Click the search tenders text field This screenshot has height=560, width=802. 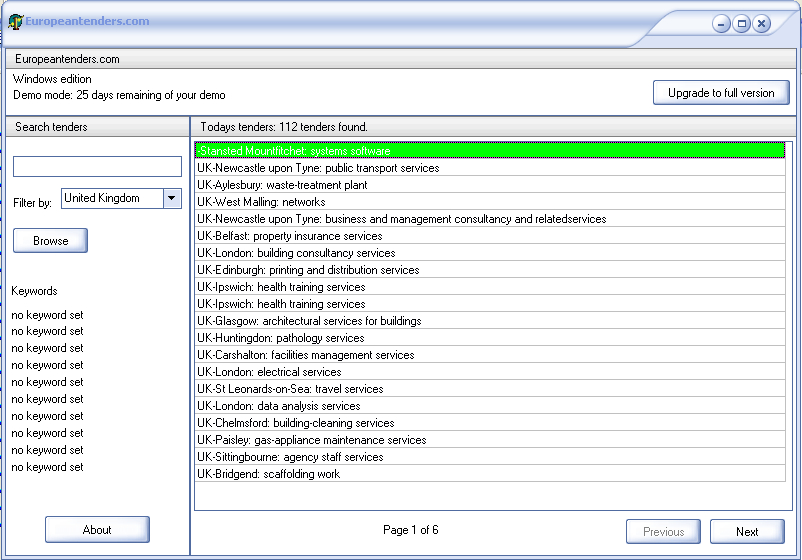click(97, 166)
